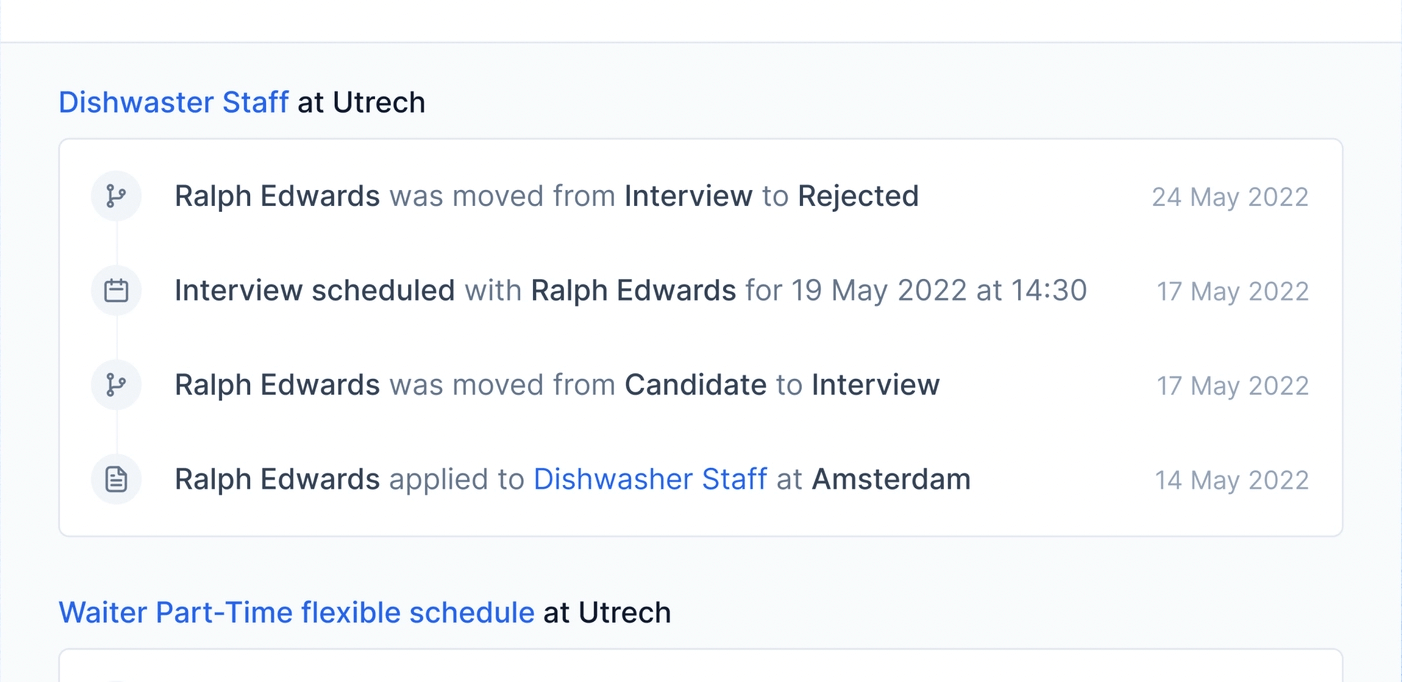
Task: Click the 24 May 2022 date
Action: point(1229,197)
